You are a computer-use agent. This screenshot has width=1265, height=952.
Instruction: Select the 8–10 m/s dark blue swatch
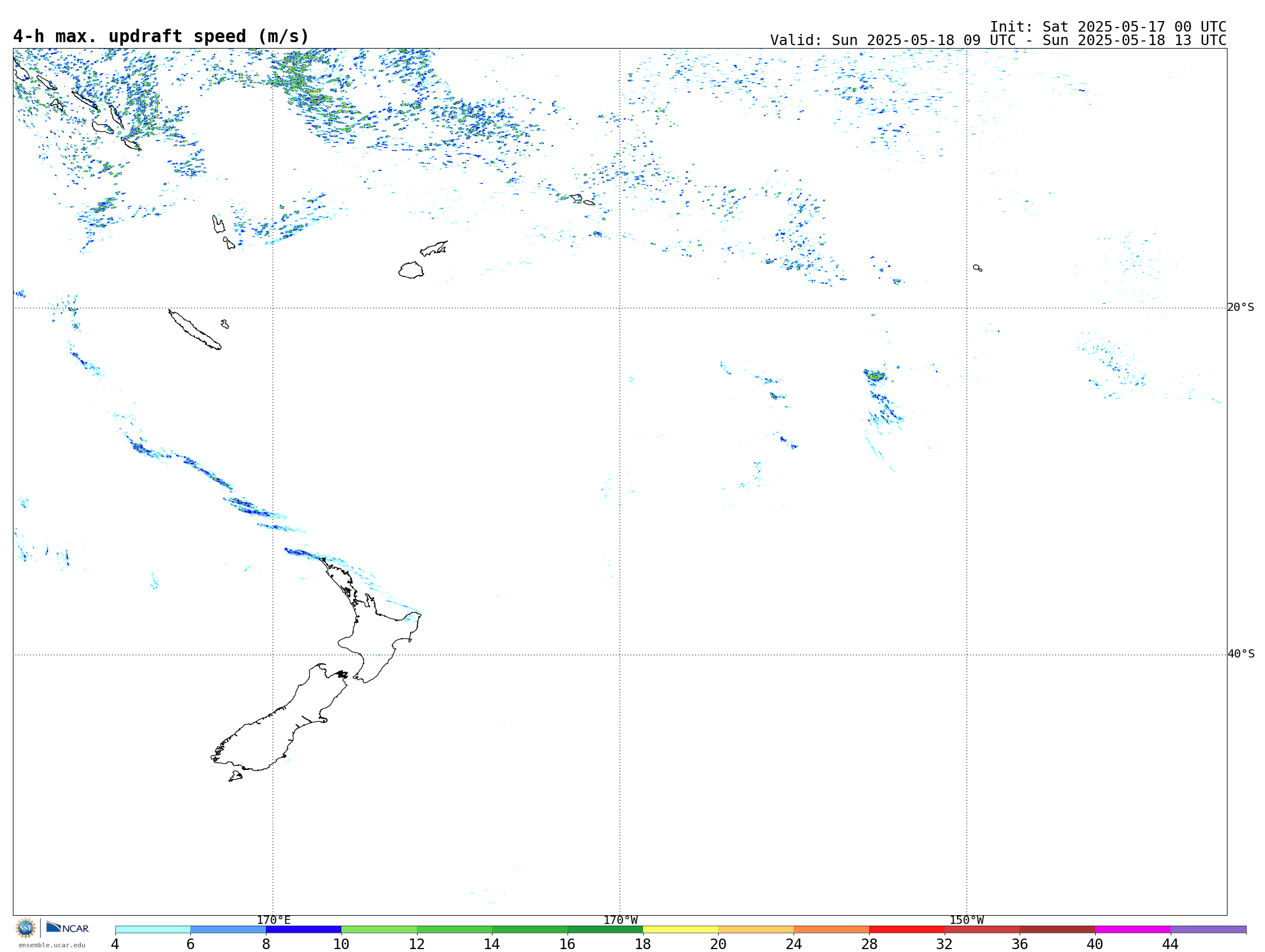tap(303, 930)
